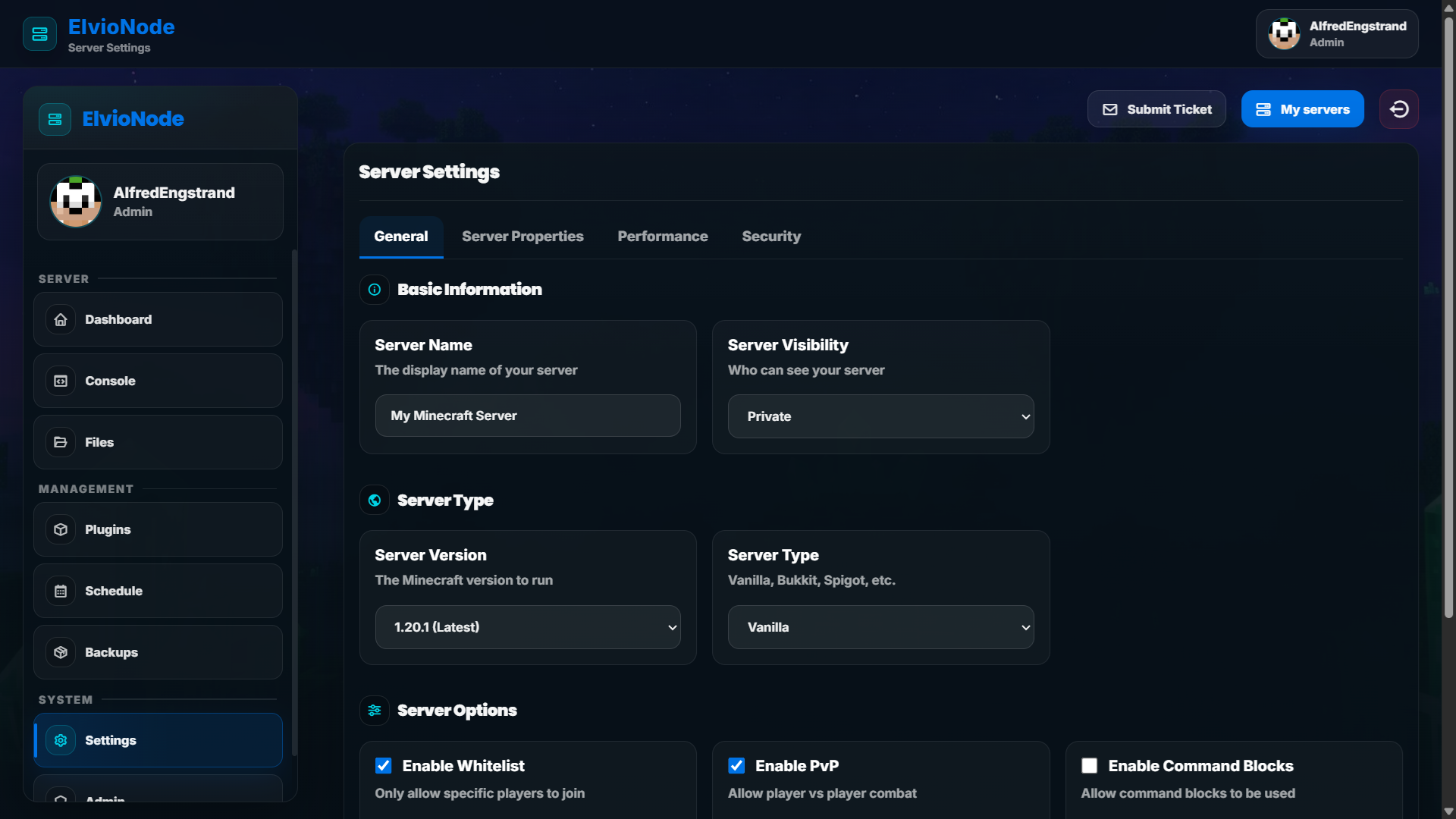
Task: Open Backups from the sidebar
Action: 158,652
